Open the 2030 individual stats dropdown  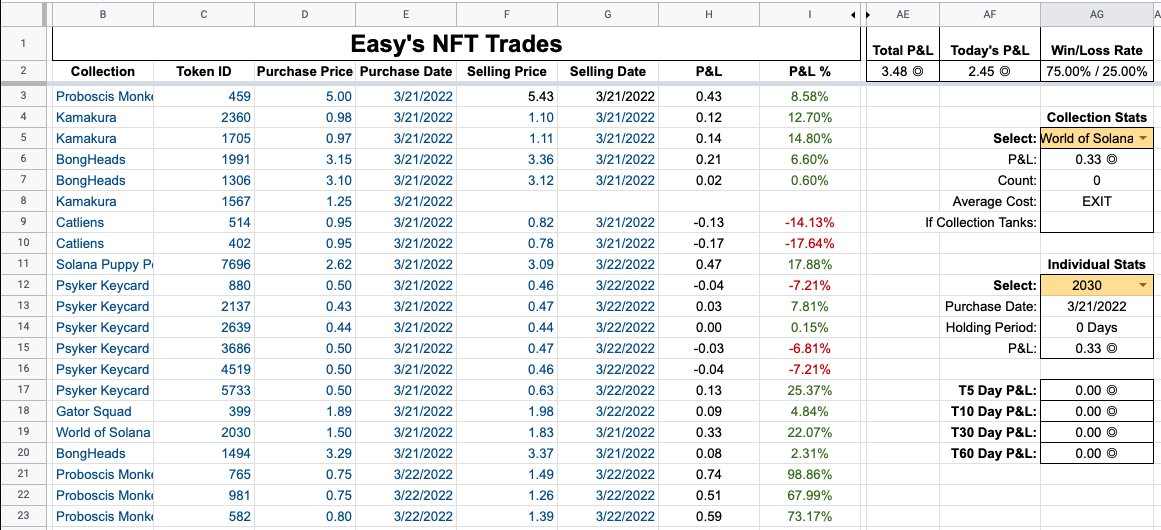(x=1144, y=286)
